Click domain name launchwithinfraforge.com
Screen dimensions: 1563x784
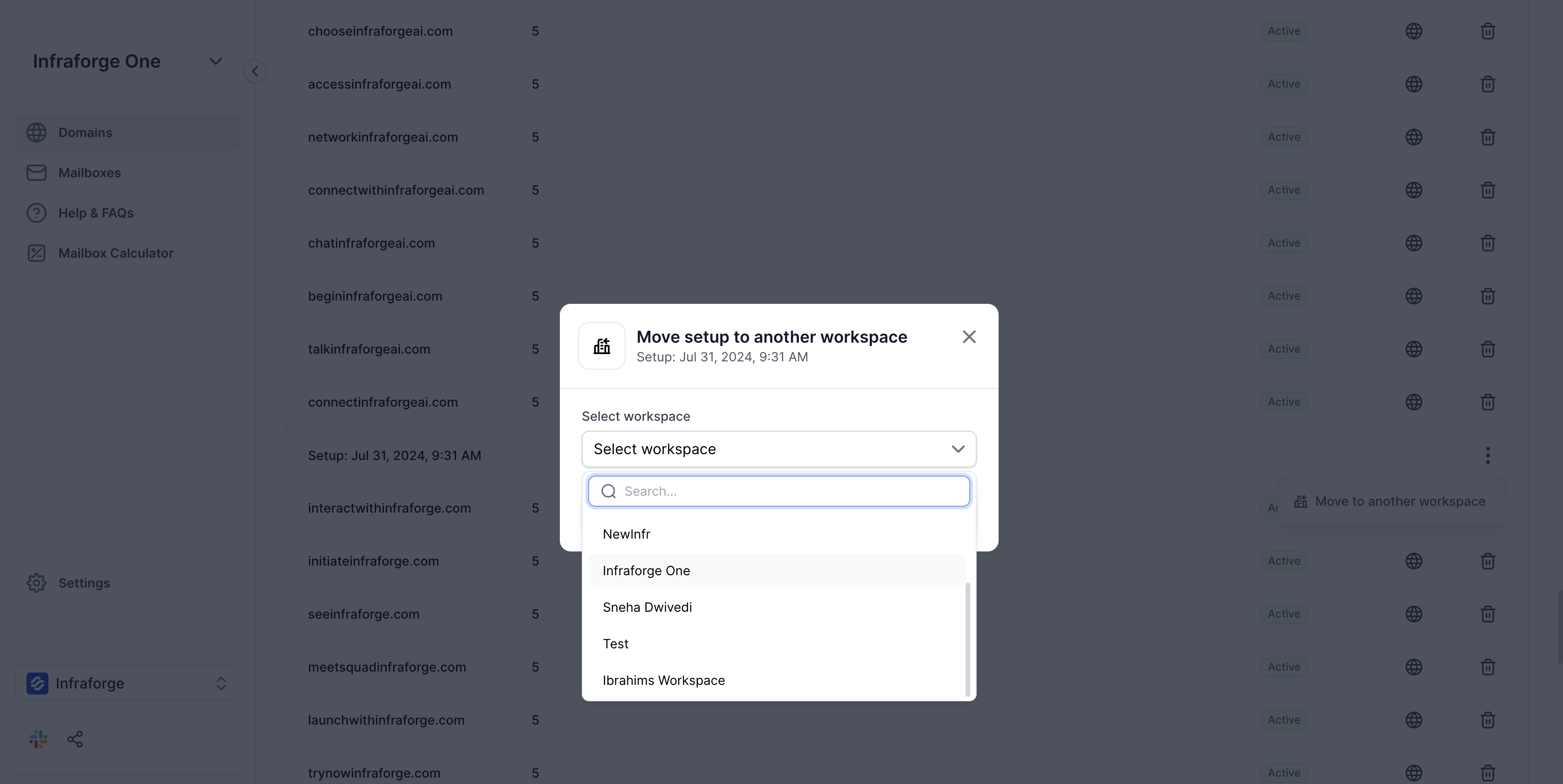pyautogui.click(x=386, y=720)
